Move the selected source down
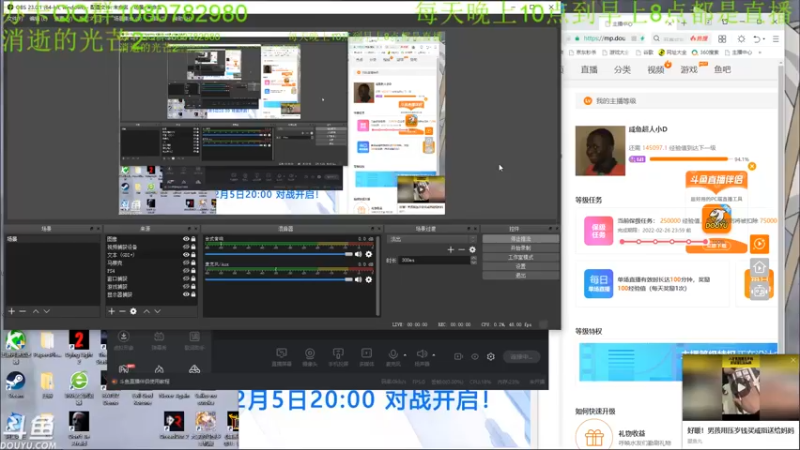Screen dimensions: 800x450 click(158, 311)
